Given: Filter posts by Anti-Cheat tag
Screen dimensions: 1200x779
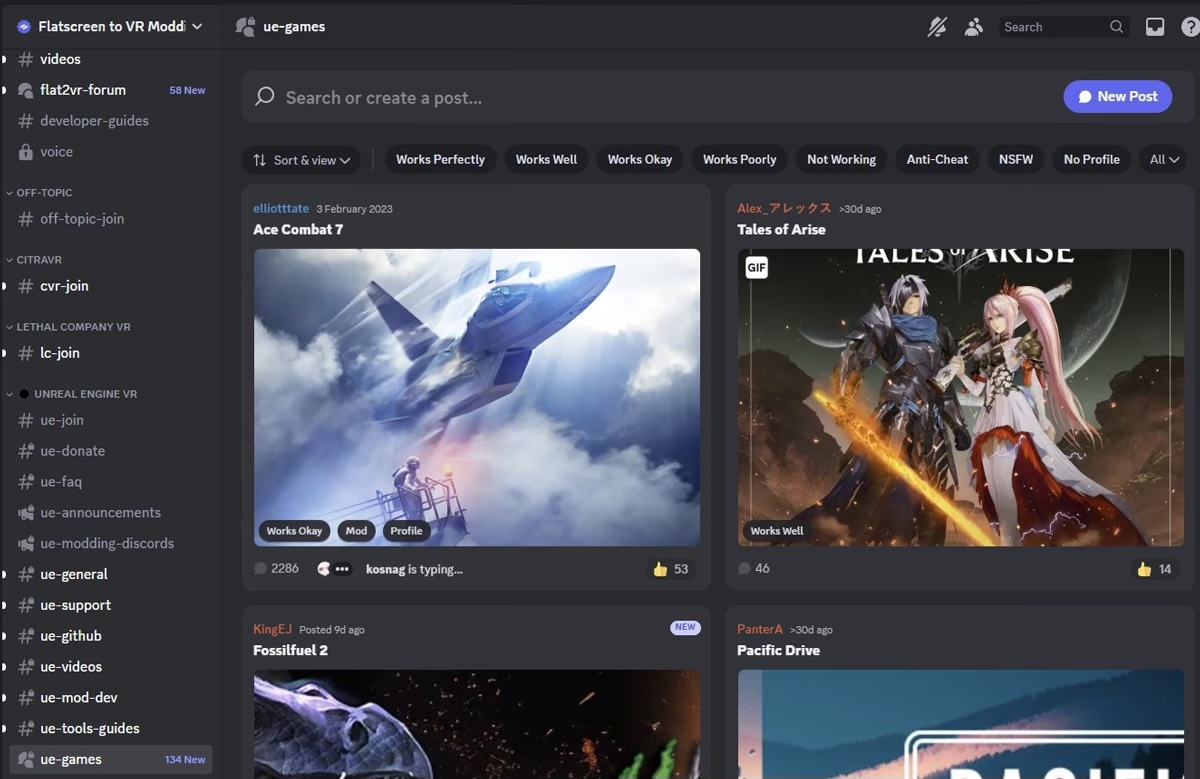Looking at the screenshot, I should (x=937, y=160).
